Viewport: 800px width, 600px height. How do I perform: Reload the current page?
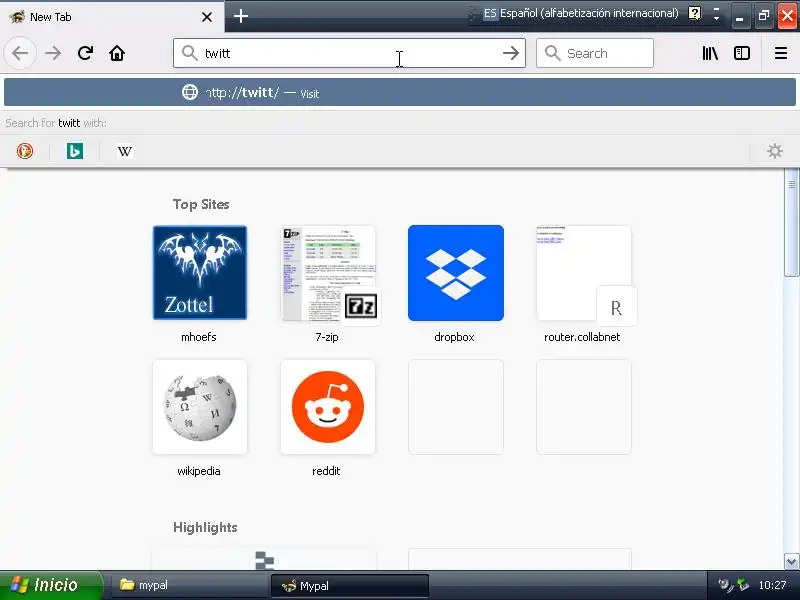85,53
